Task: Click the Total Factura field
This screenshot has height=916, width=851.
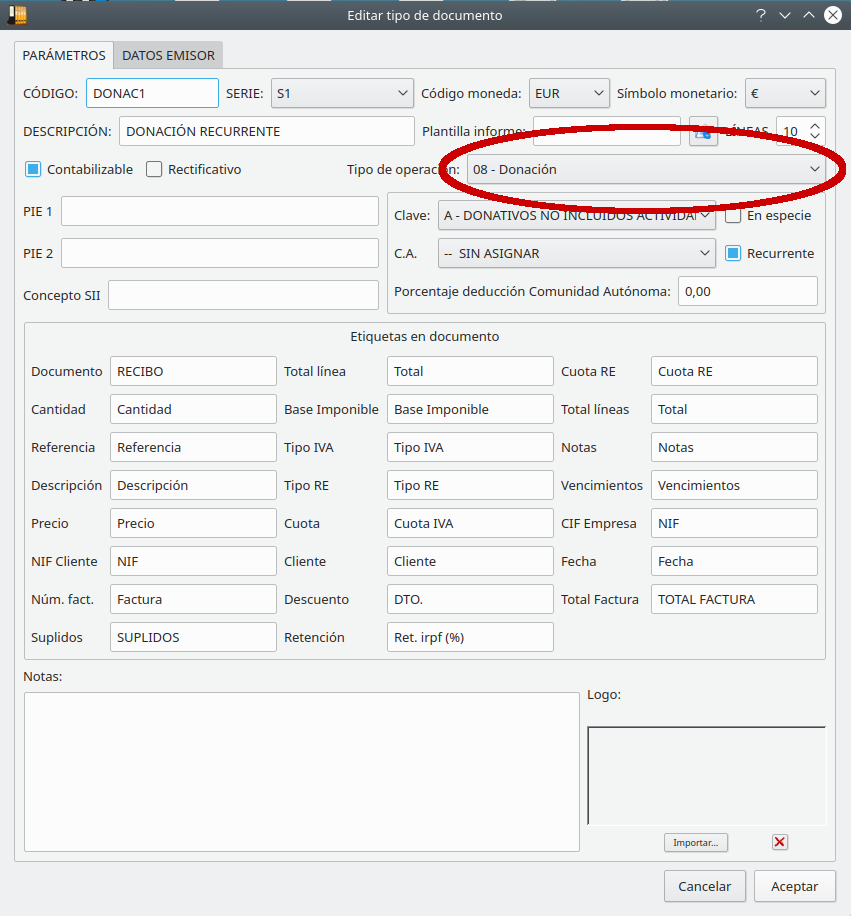Action: tap(734, 599)
